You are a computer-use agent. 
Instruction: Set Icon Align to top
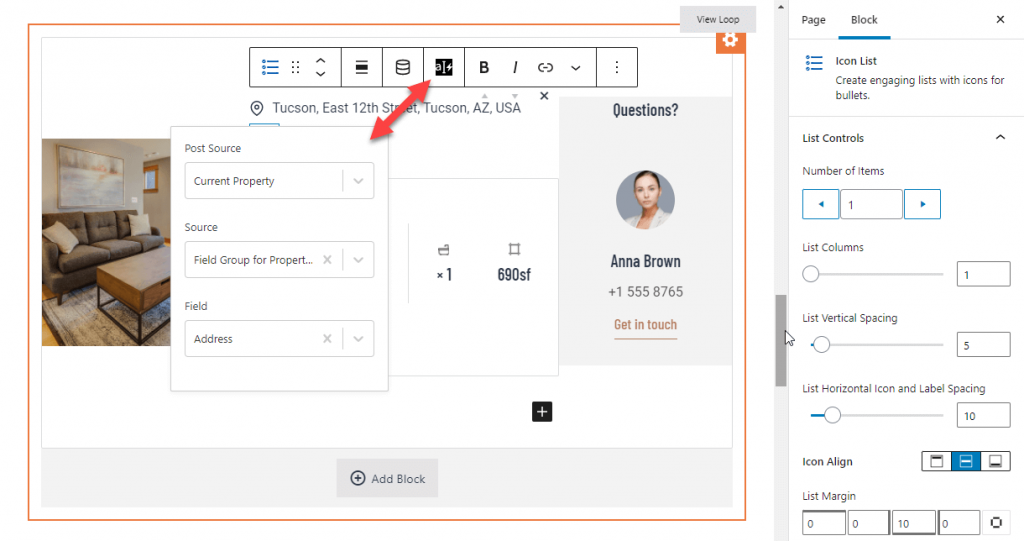[936, 461]
